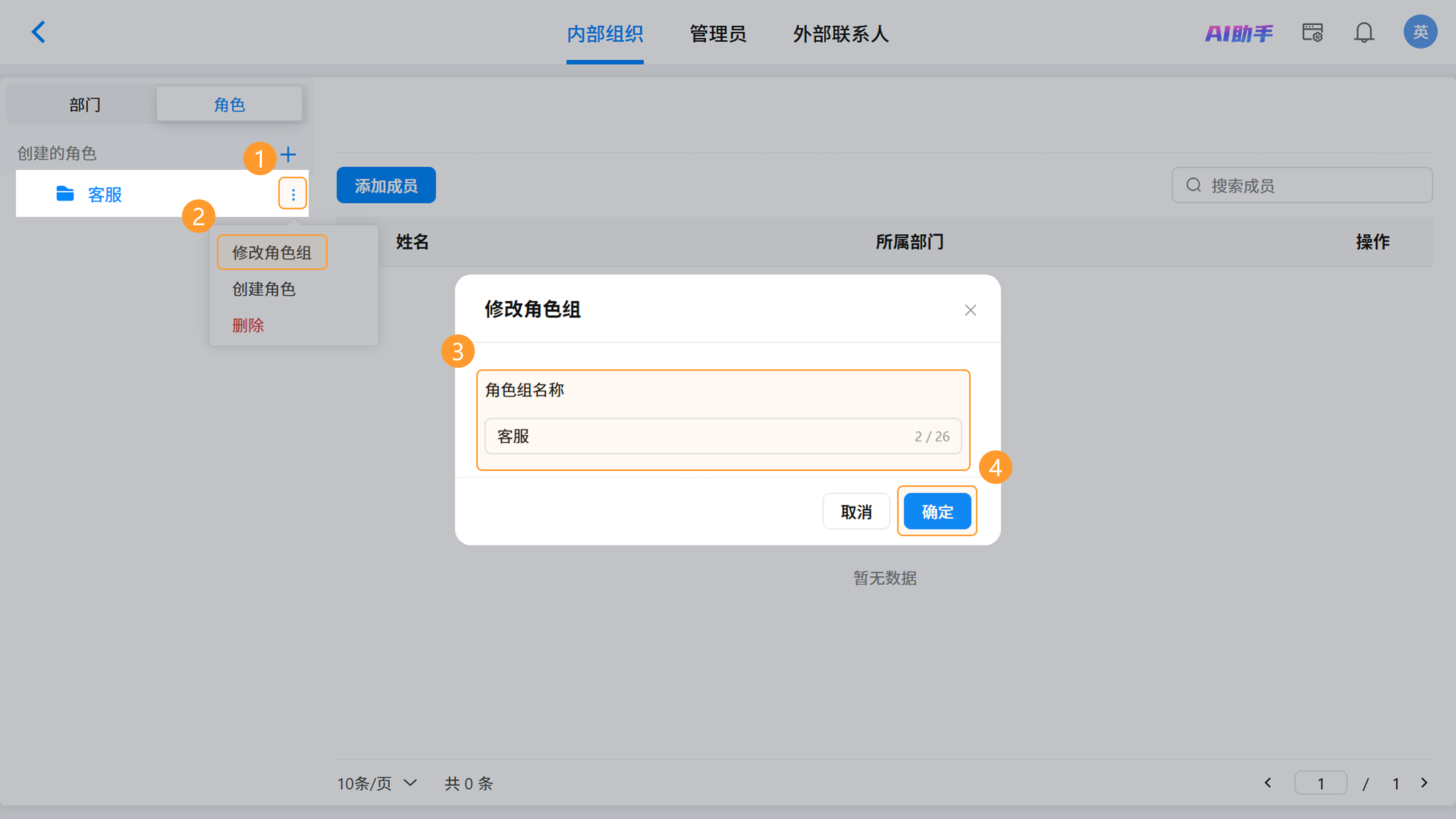Image resolution: width=1456 pixels, height=819 pixels.
Task: Switch to the 外部联系人 tab
Action: pos(841,34)
